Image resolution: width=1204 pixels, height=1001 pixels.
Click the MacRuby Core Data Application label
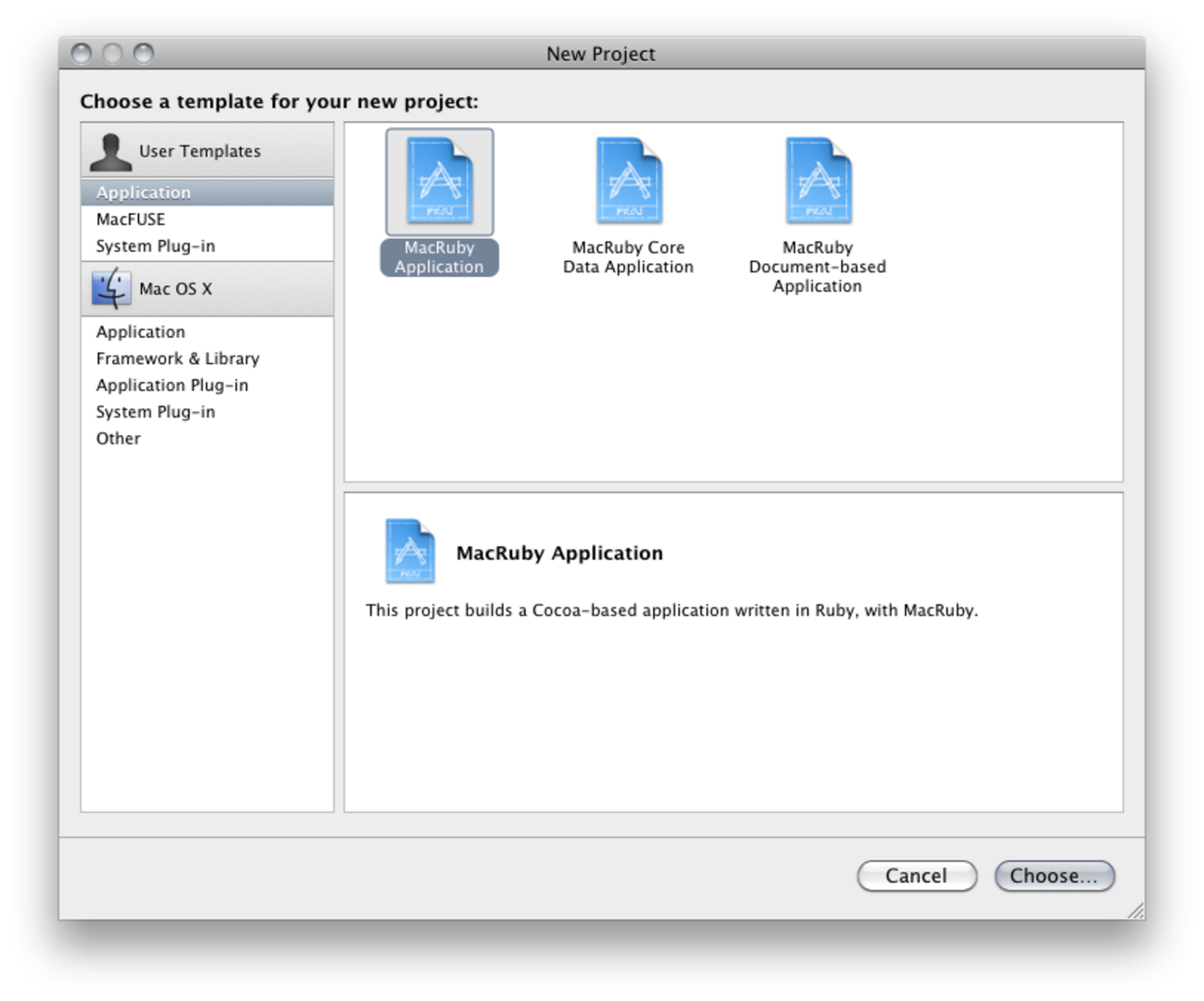(x=629, y=257)
